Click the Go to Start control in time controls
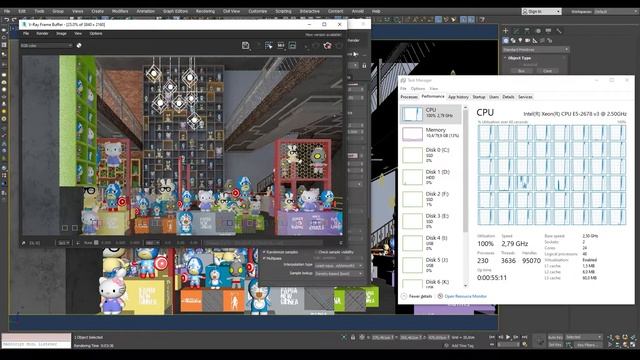This screenshot has width=640, height=360. pyautogui.click(x=492, y=337)
